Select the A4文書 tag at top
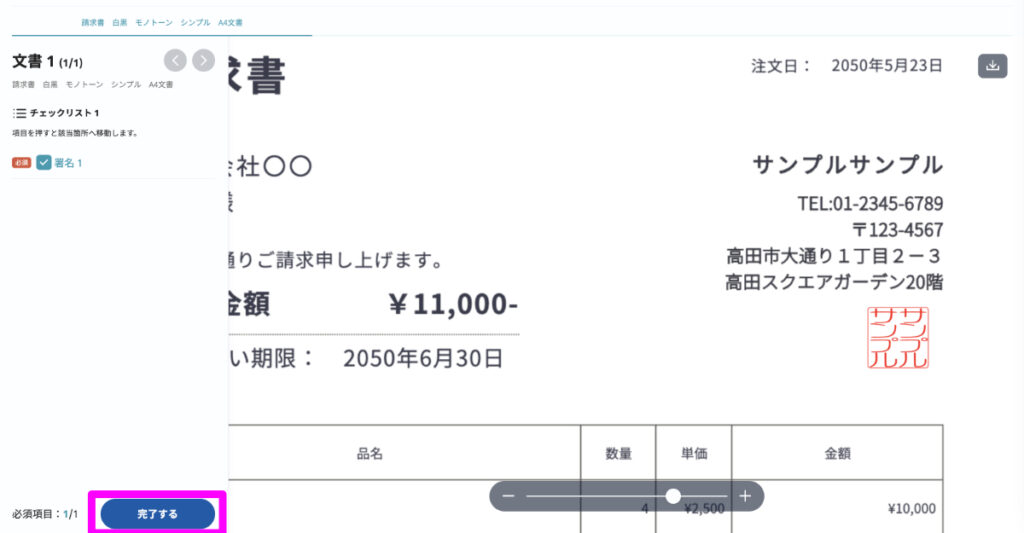Image resolution: width=1024 pixels, height=533 pixels. click(x=230, y=22)
